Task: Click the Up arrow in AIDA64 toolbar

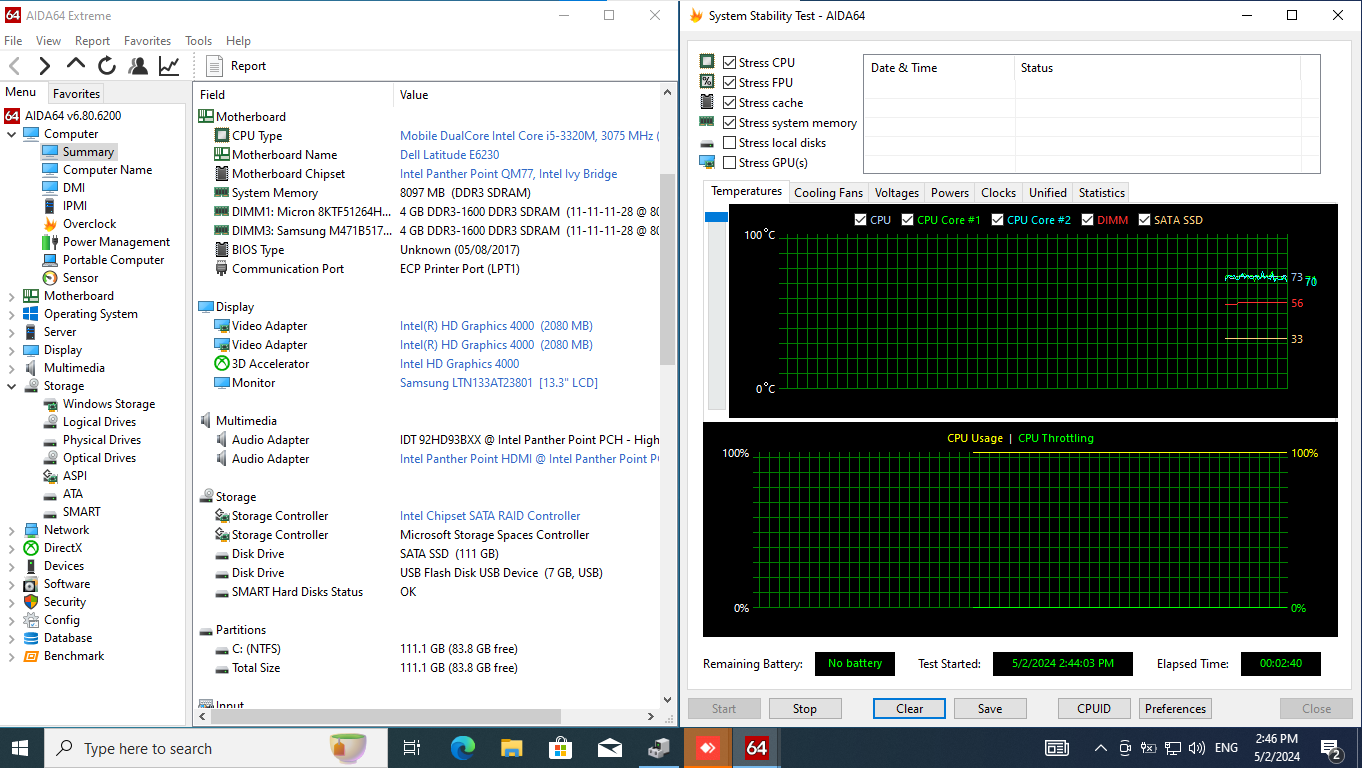Action: tap(76, 66)
